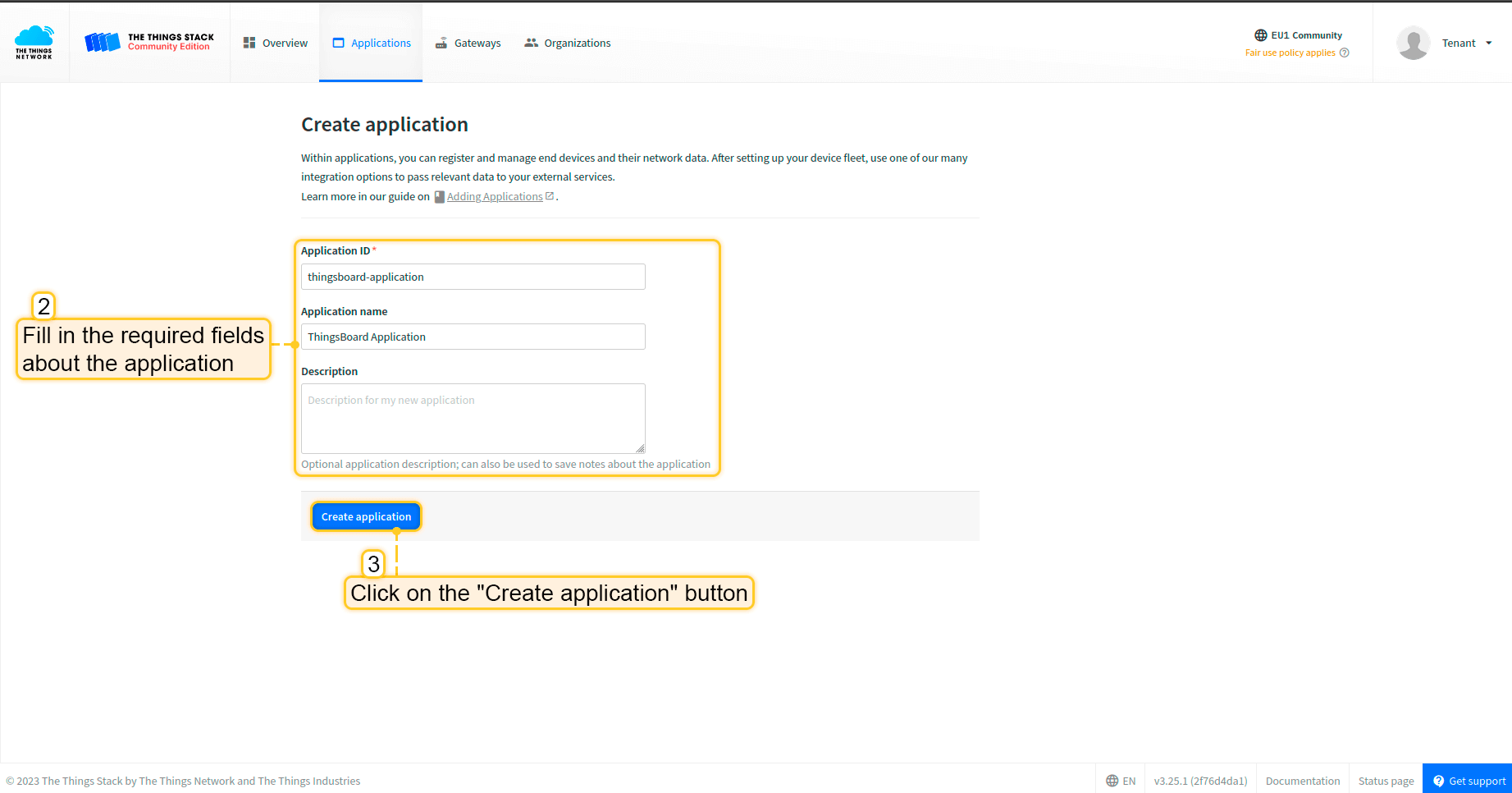Focus the Application ID input field
Image resolution: width=1512 pixels, height=793 pixels.
[x=473, y=277]
